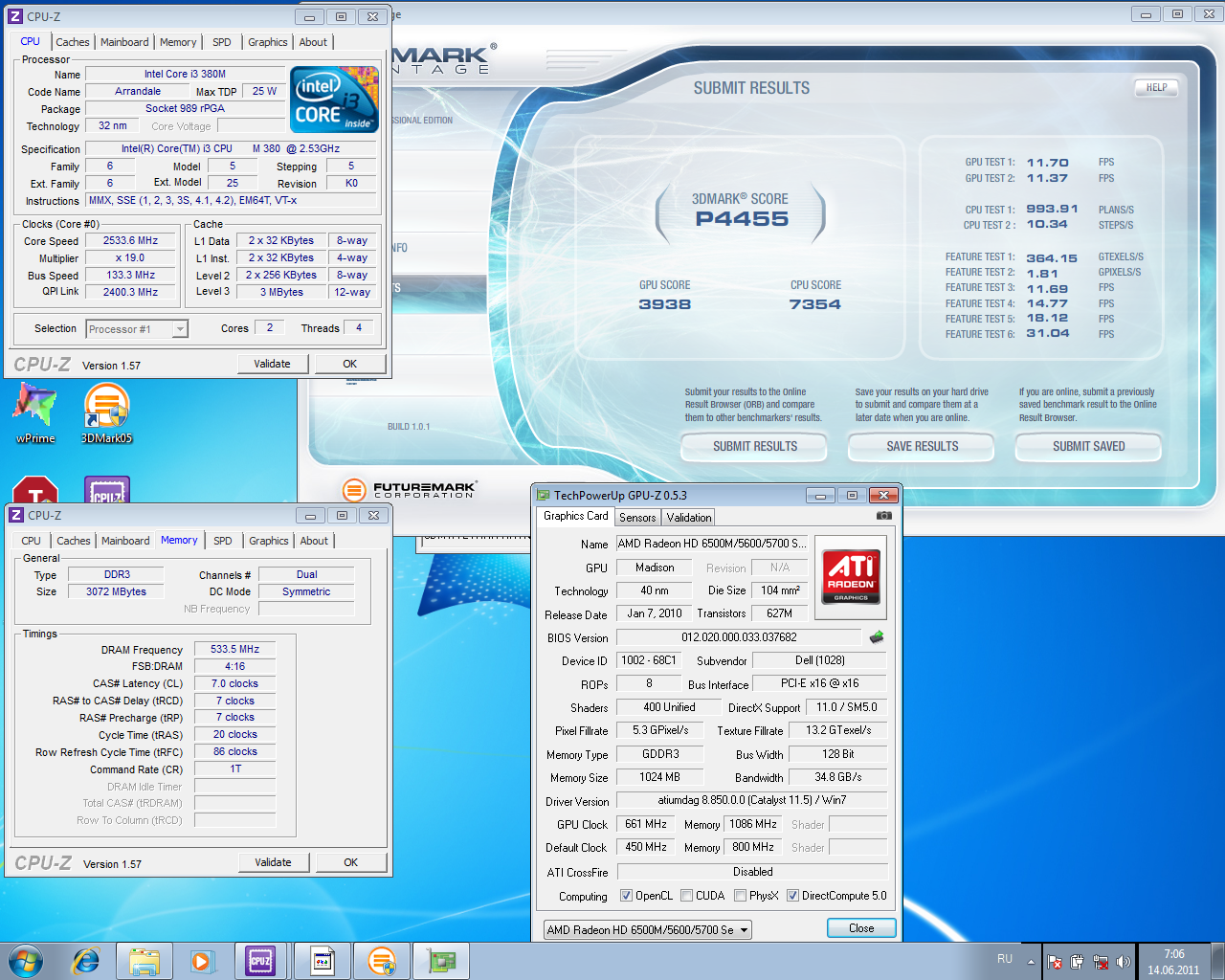Click the 3DMark score P4455
This screenshot has width=1225, height=980.
tap(742, 219)
